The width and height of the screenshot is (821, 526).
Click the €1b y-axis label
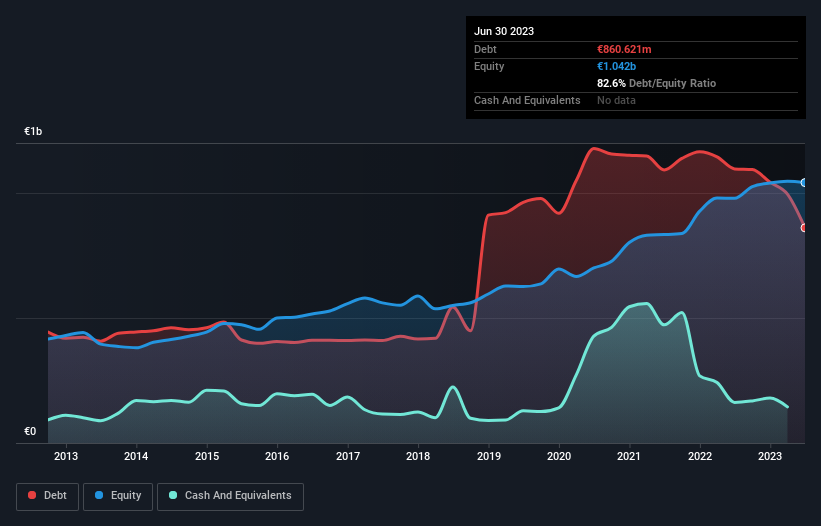click(x=33, y=131)
